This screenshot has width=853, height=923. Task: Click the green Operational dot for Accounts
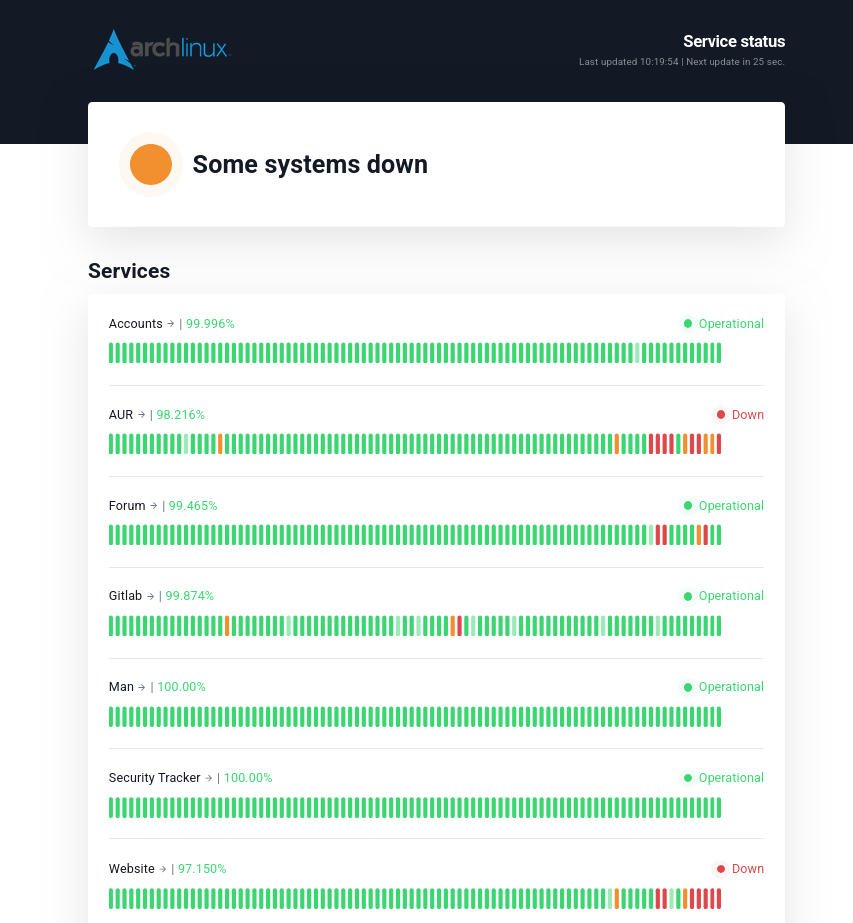(687, 324)
